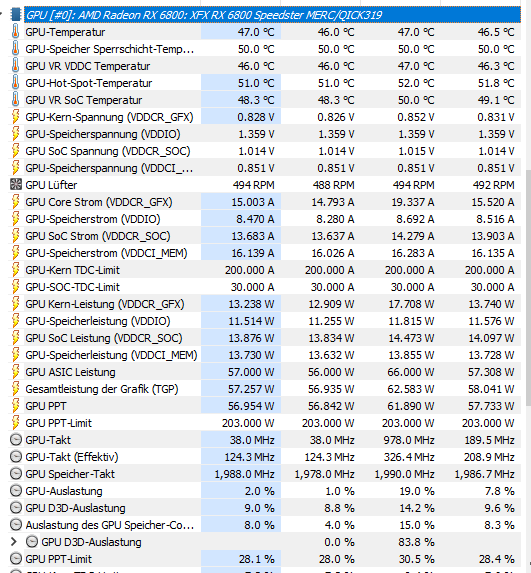
Task: Click lightning icon beside GPU-Kern-Spannung (VDDCR_GFX)
Action: coord(15,117)
